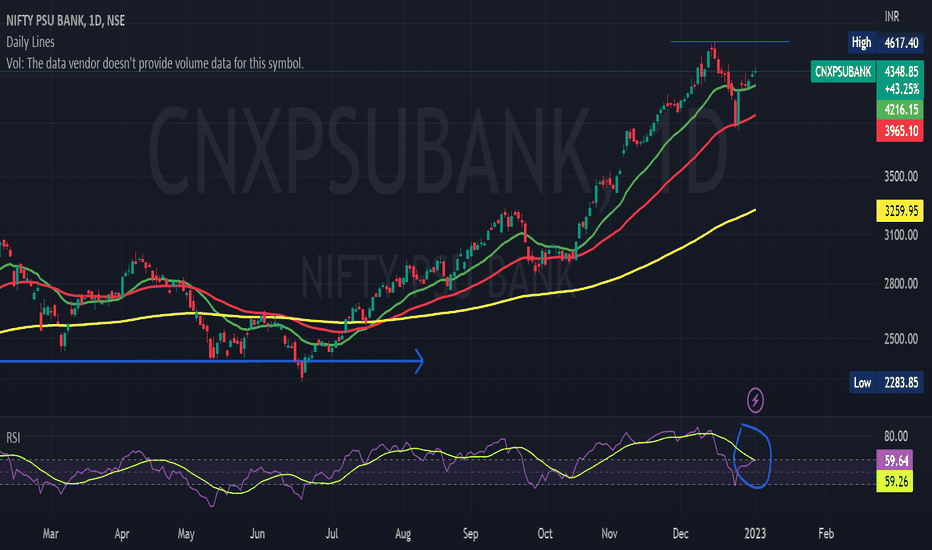Click the Sep label on time axis
This screenshot has width=932, height=550.
point(471,534)
